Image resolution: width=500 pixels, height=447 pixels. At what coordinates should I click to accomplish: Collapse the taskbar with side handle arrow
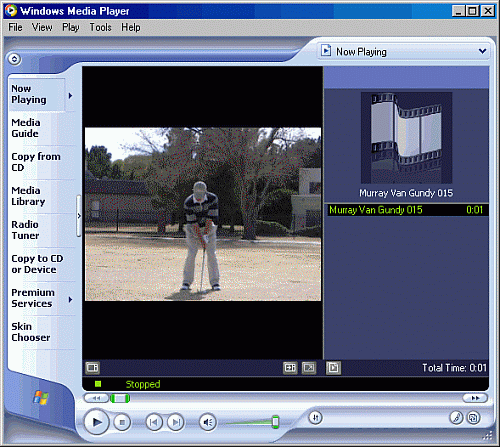(x=79, y=216)
